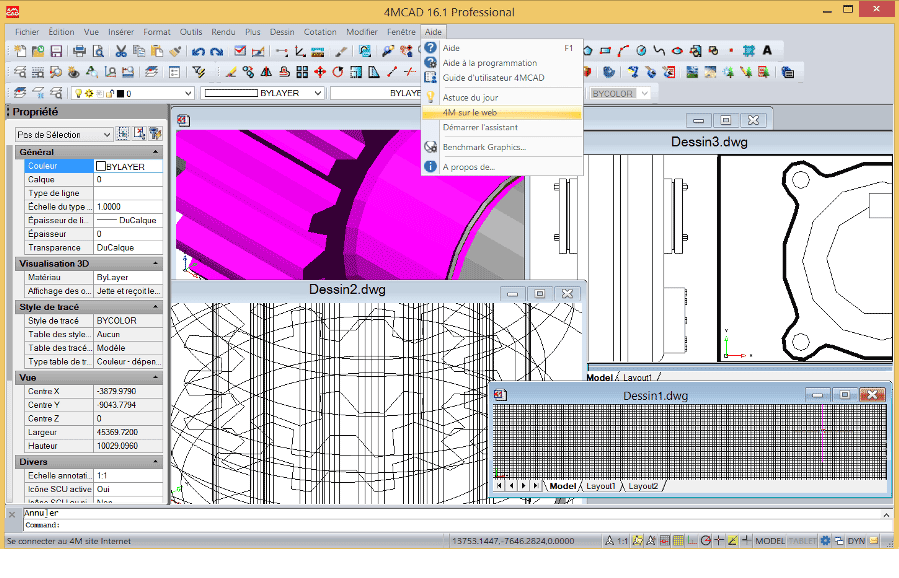Collapse the Divers section
The height and width of the screenshot is (578, 899).
tap(155, 462)
